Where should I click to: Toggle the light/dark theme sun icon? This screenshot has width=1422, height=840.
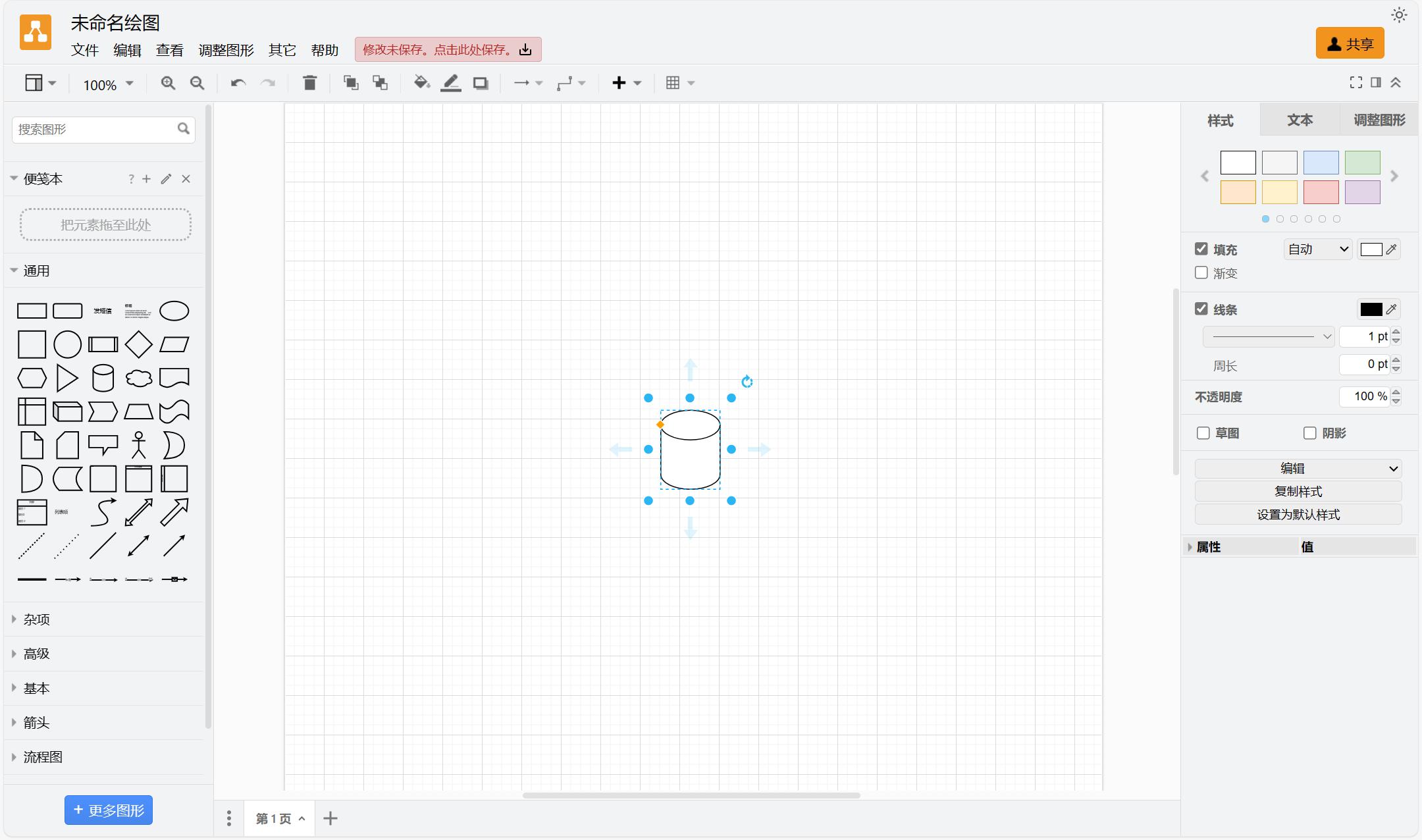coord(1399,15)
